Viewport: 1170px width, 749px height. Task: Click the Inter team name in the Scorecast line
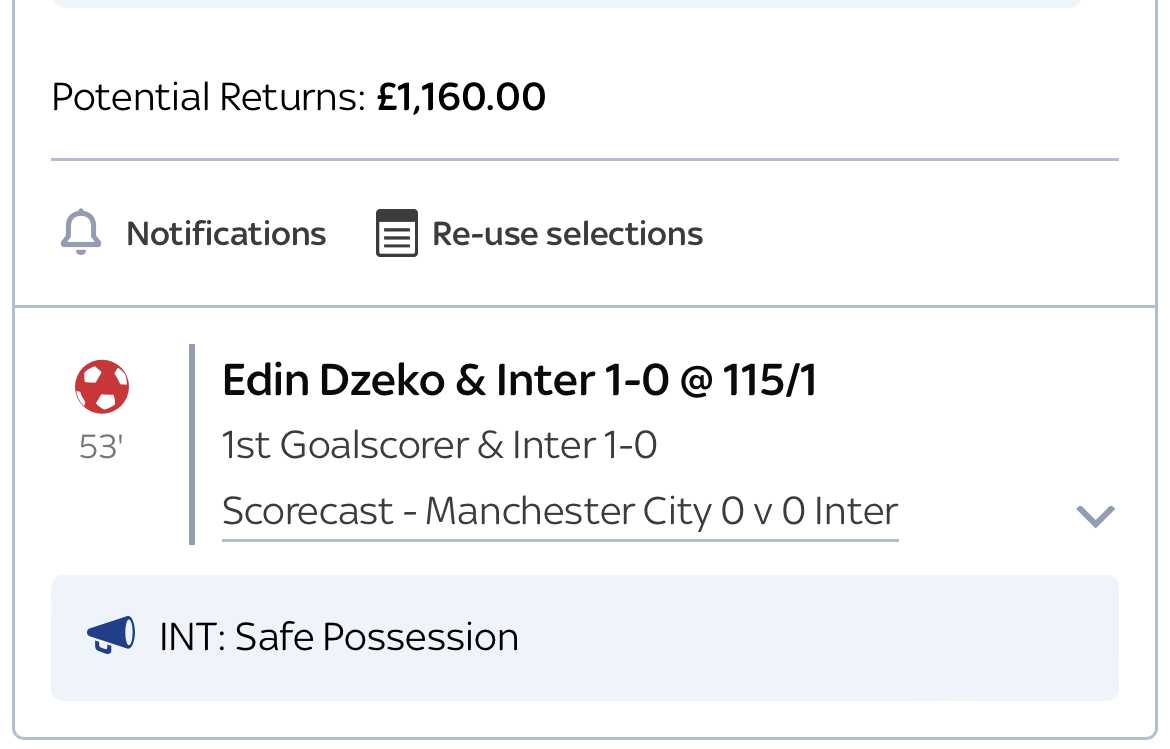(856, 512)
